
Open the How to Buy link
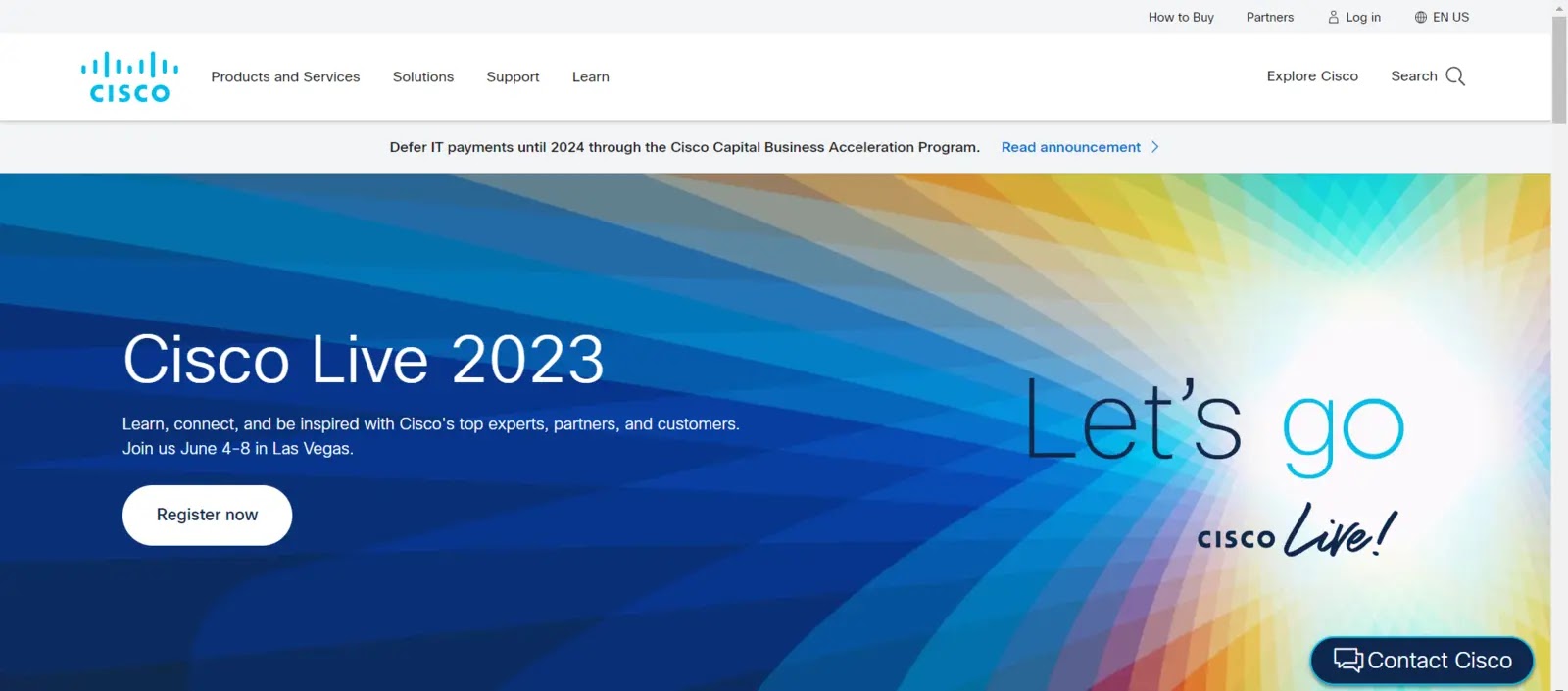point(1181,17)
